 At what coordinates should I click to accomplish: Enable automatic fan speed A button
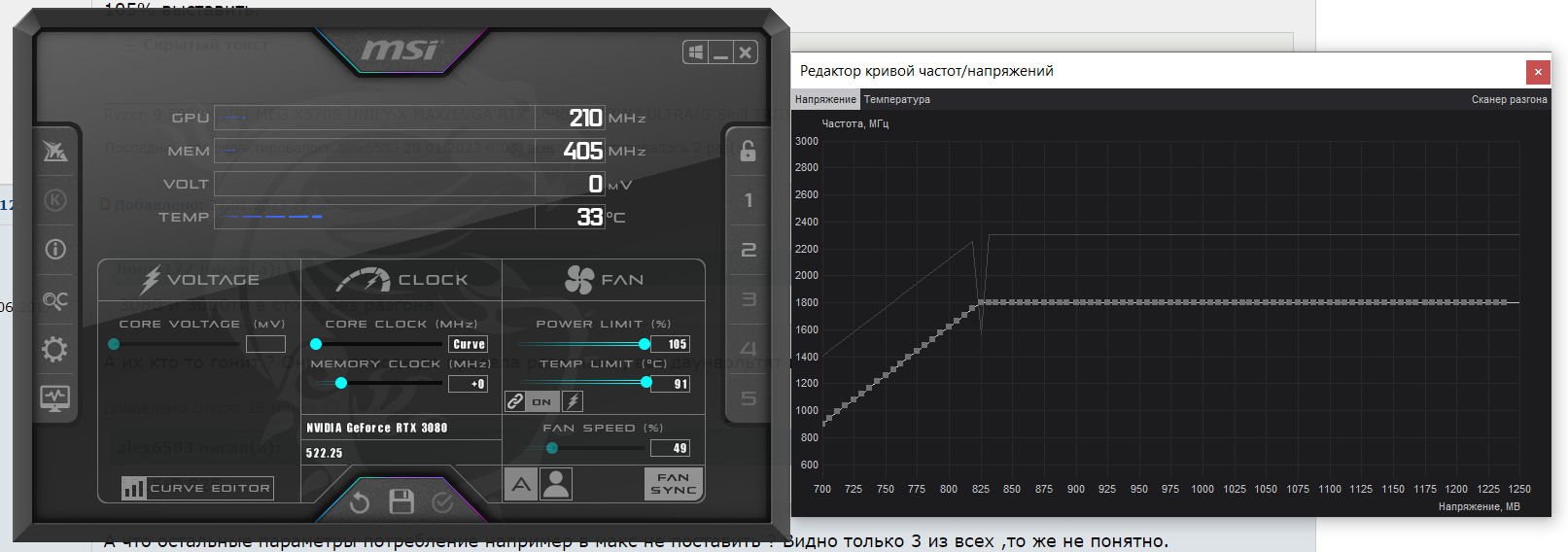(521, 484)
